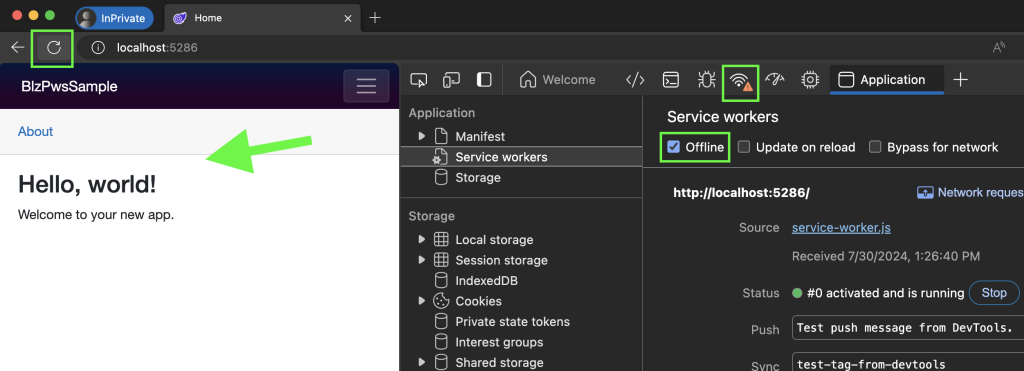Add a new DevTools tool with plus
This screenshot has width=1024, height=371.
tap(960, 80)
